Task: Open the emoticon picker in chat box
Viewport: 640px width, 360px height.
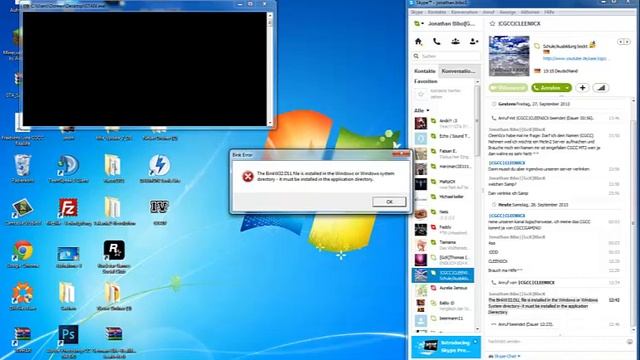Action: point(630,342)
